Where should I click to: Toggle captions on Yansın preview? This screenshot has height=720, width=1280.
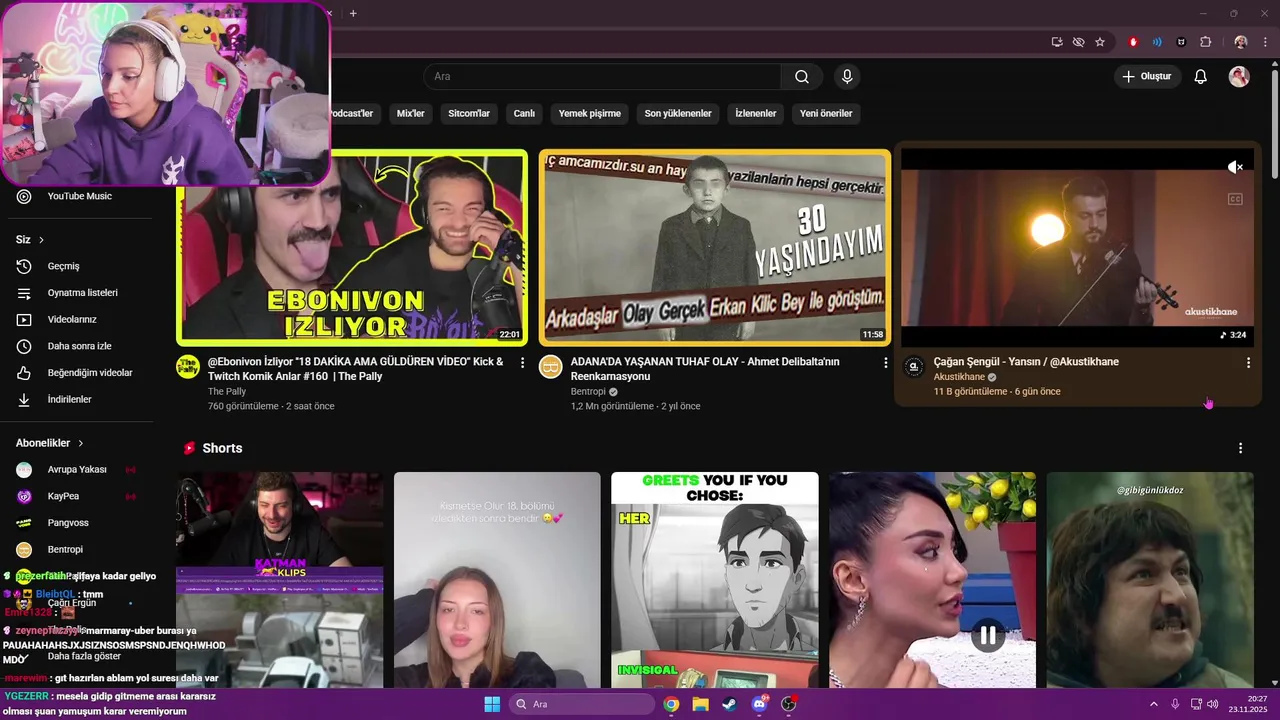coord(1235,199)
